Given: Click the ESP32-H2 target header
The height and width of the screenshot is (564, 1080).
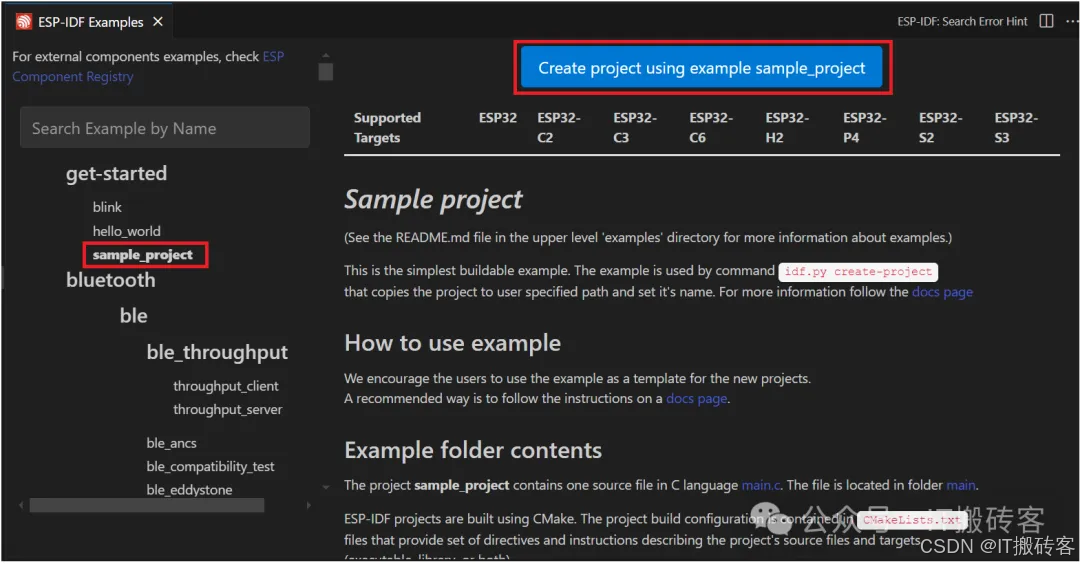Looking at the screenshot, I should 787,127.
